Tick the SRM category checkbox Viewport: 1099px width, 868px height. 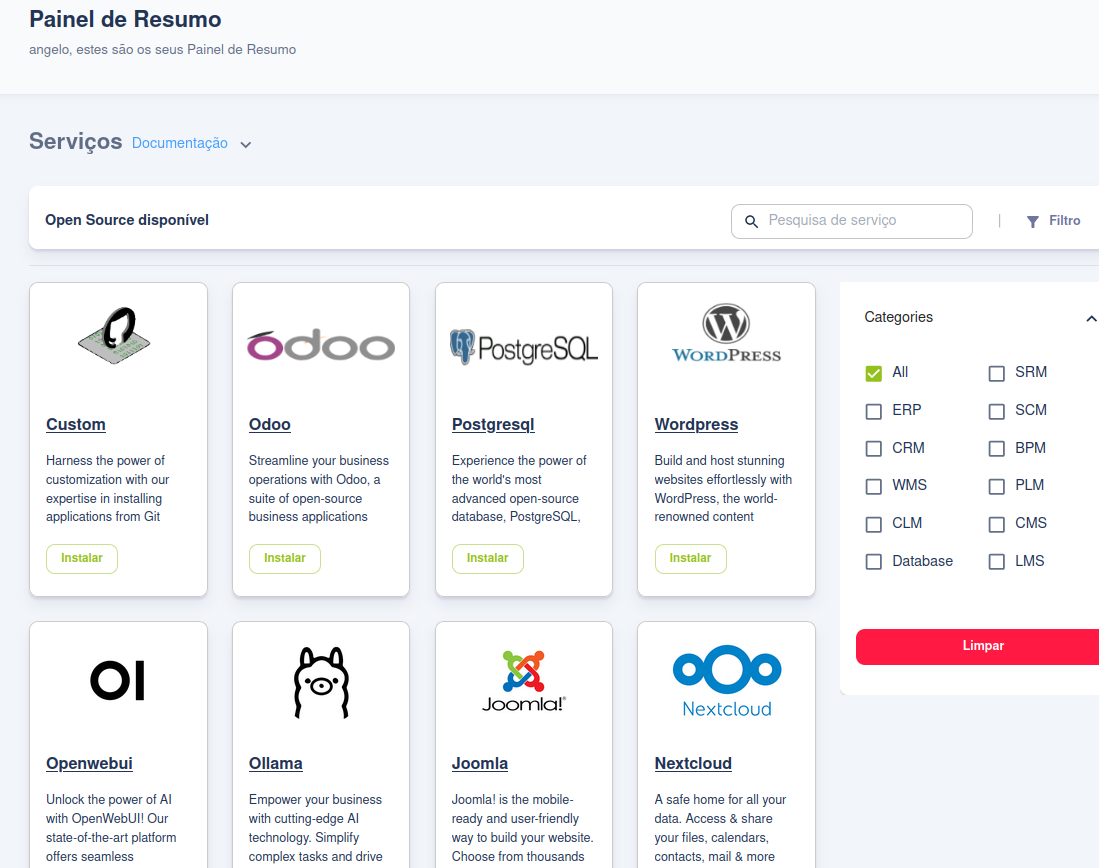coord(997,373)
